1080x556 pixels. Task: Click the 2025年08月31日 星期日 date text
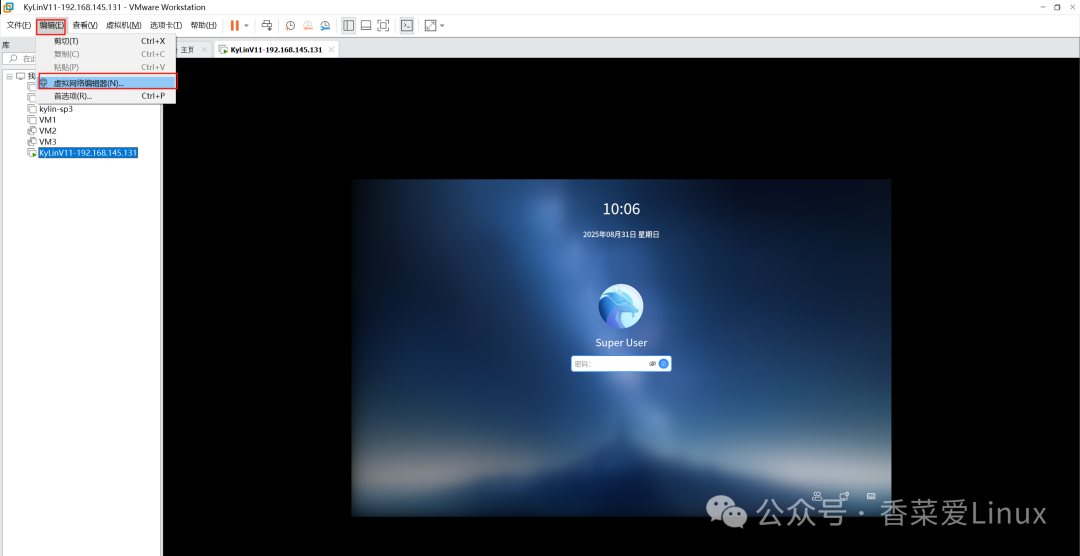(621, 234)
